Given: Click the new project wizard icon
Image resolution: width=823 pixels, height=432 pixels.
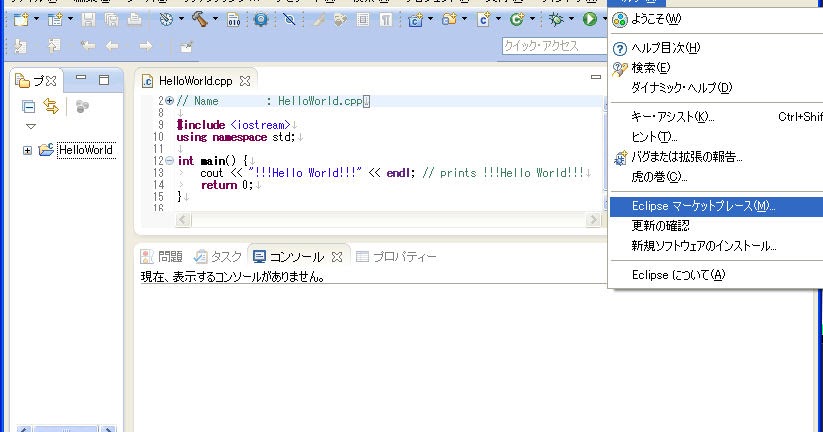Looking at the screenshot, I should point(55,20).
